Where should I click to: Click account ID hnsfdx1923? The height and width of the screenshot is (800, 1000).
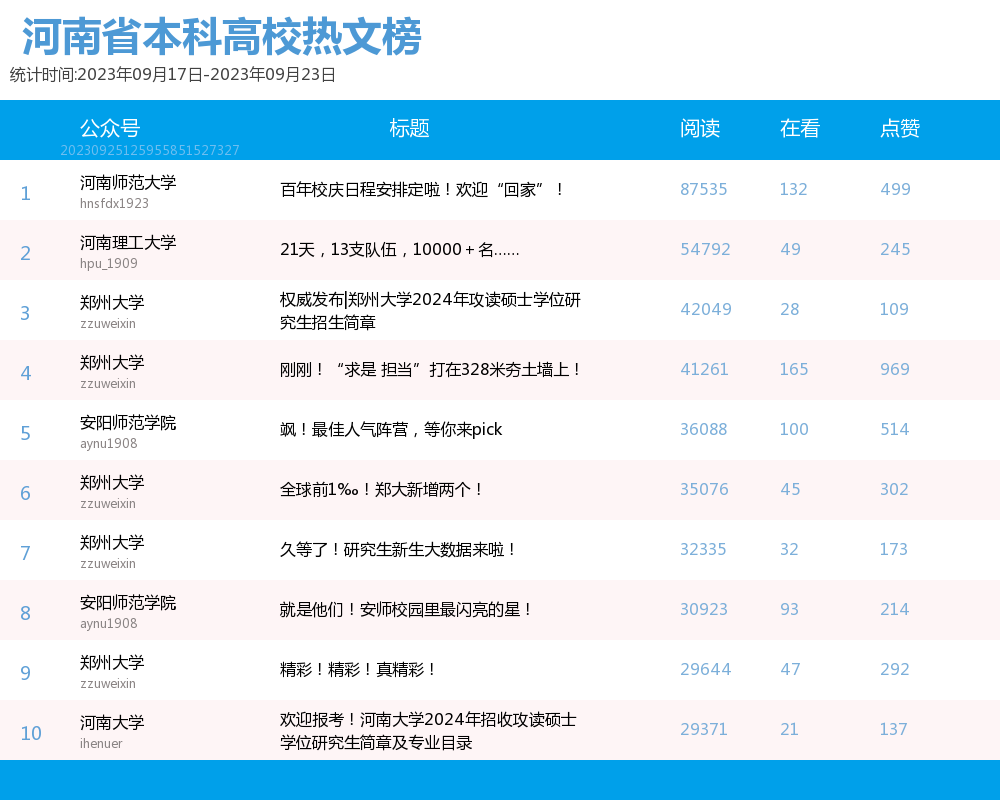click(x=114, y=204)
